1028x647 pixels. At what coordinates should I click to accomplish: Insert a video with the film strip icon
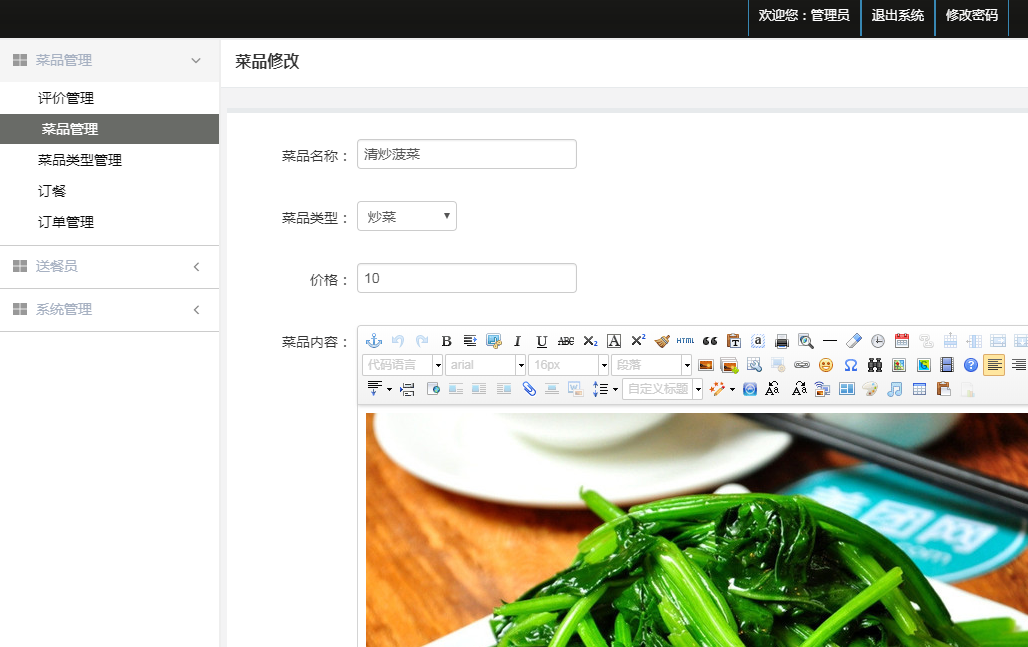coord(947,365)
